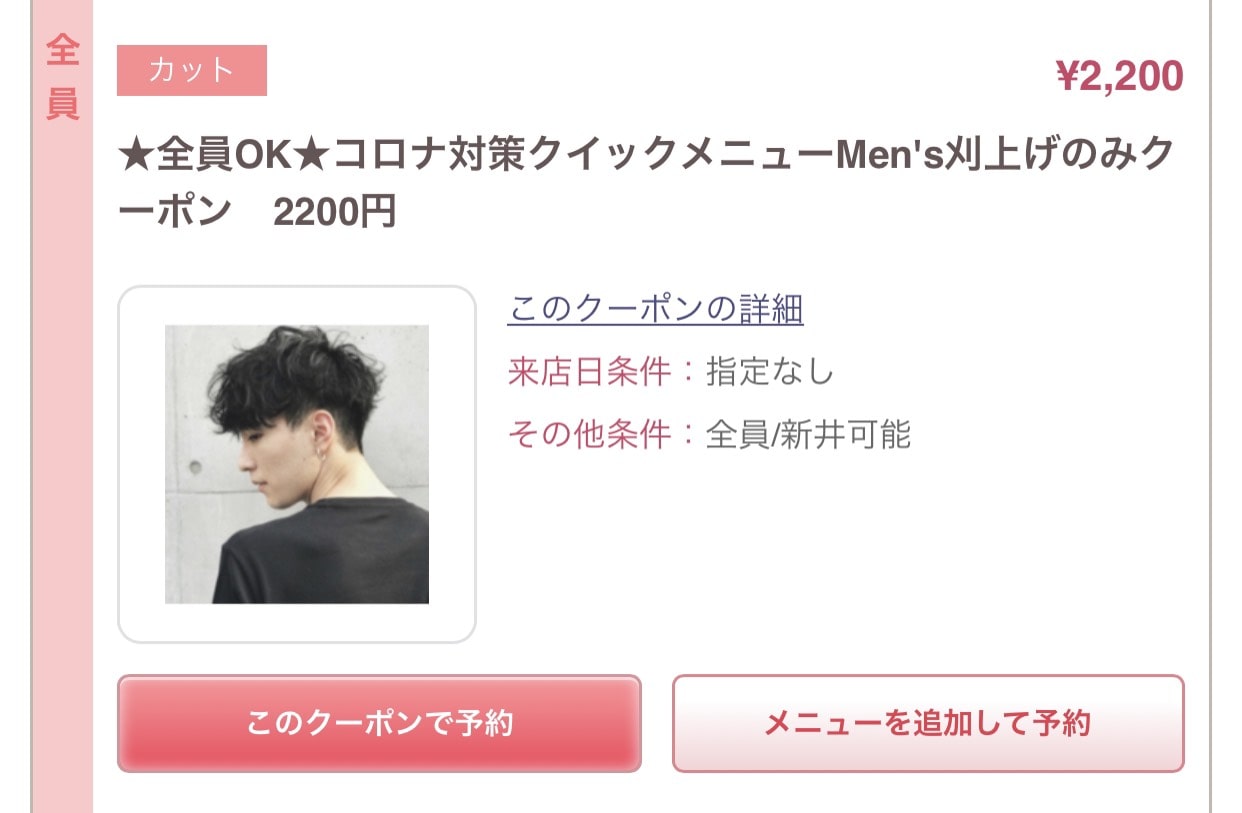
Task: Click the カット category tag
Action: click(x=192, y=70)
